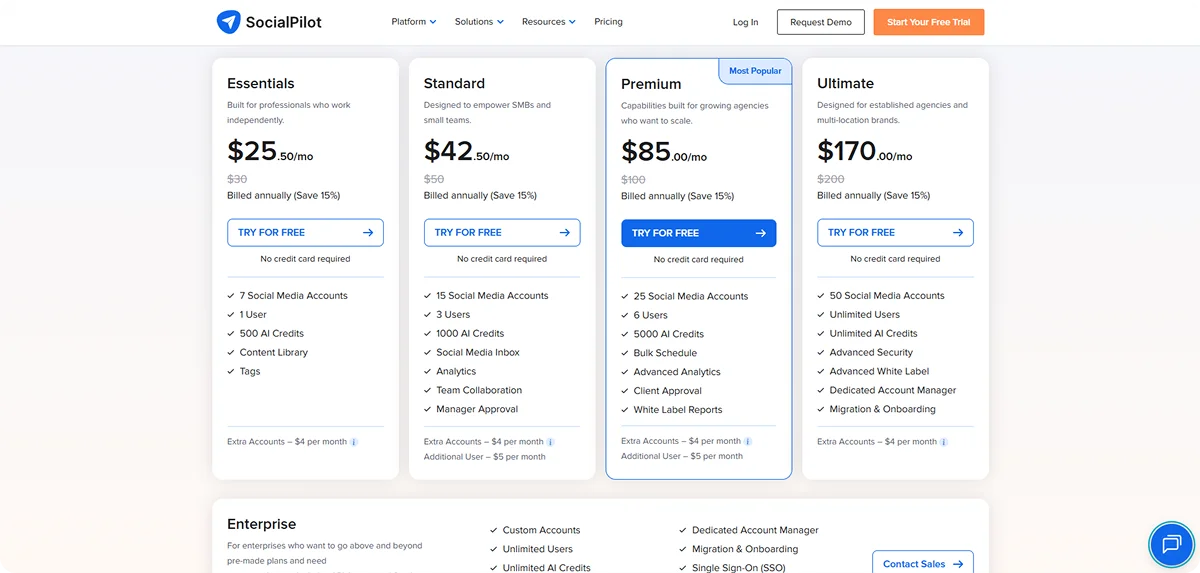Image resolution: width=1200 pixels, height=573 pixels.
Task: Click Try For Free on Standard plan
Action: 502,232
